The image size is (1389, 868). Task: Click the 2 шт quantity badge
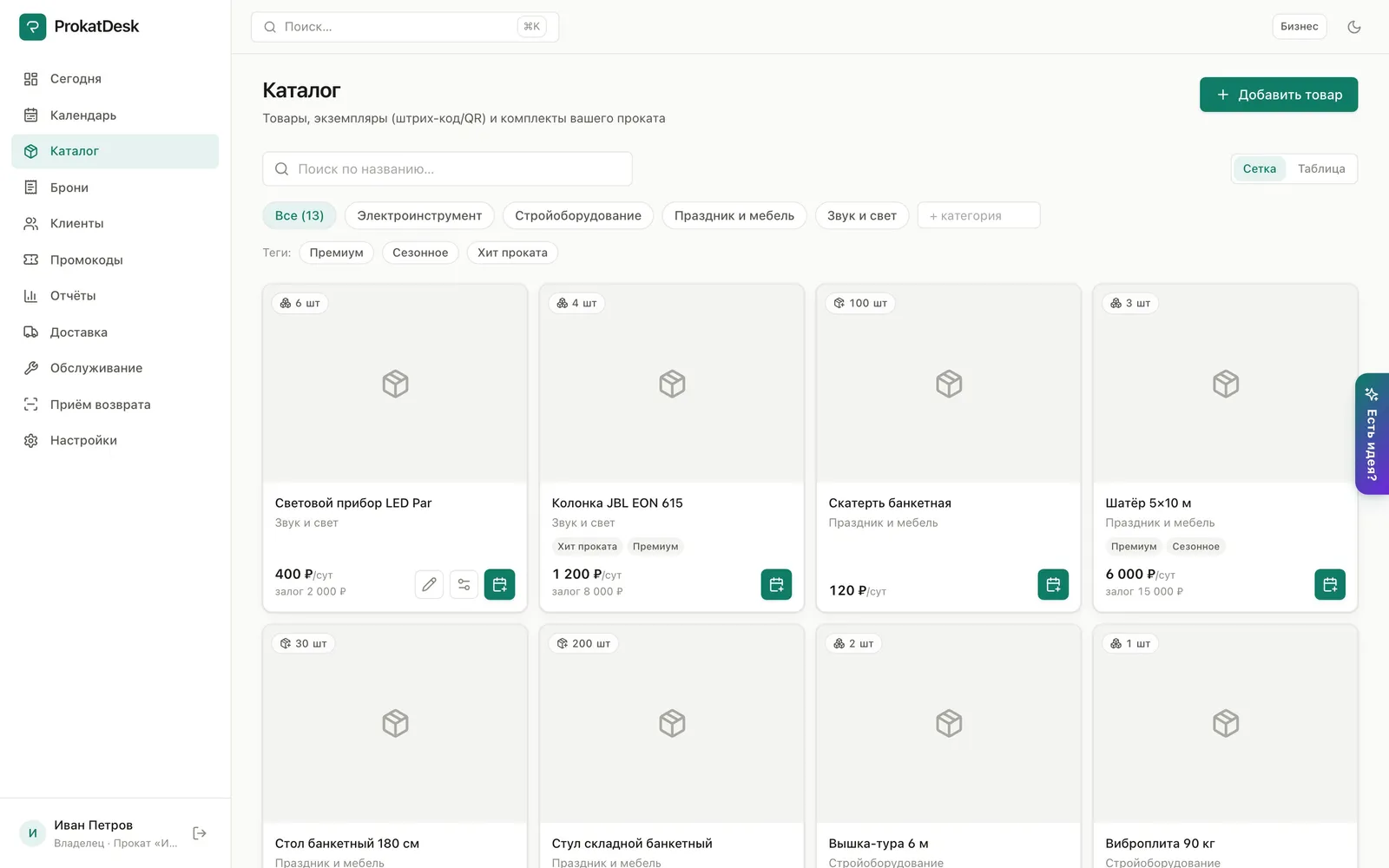(854, 644)
